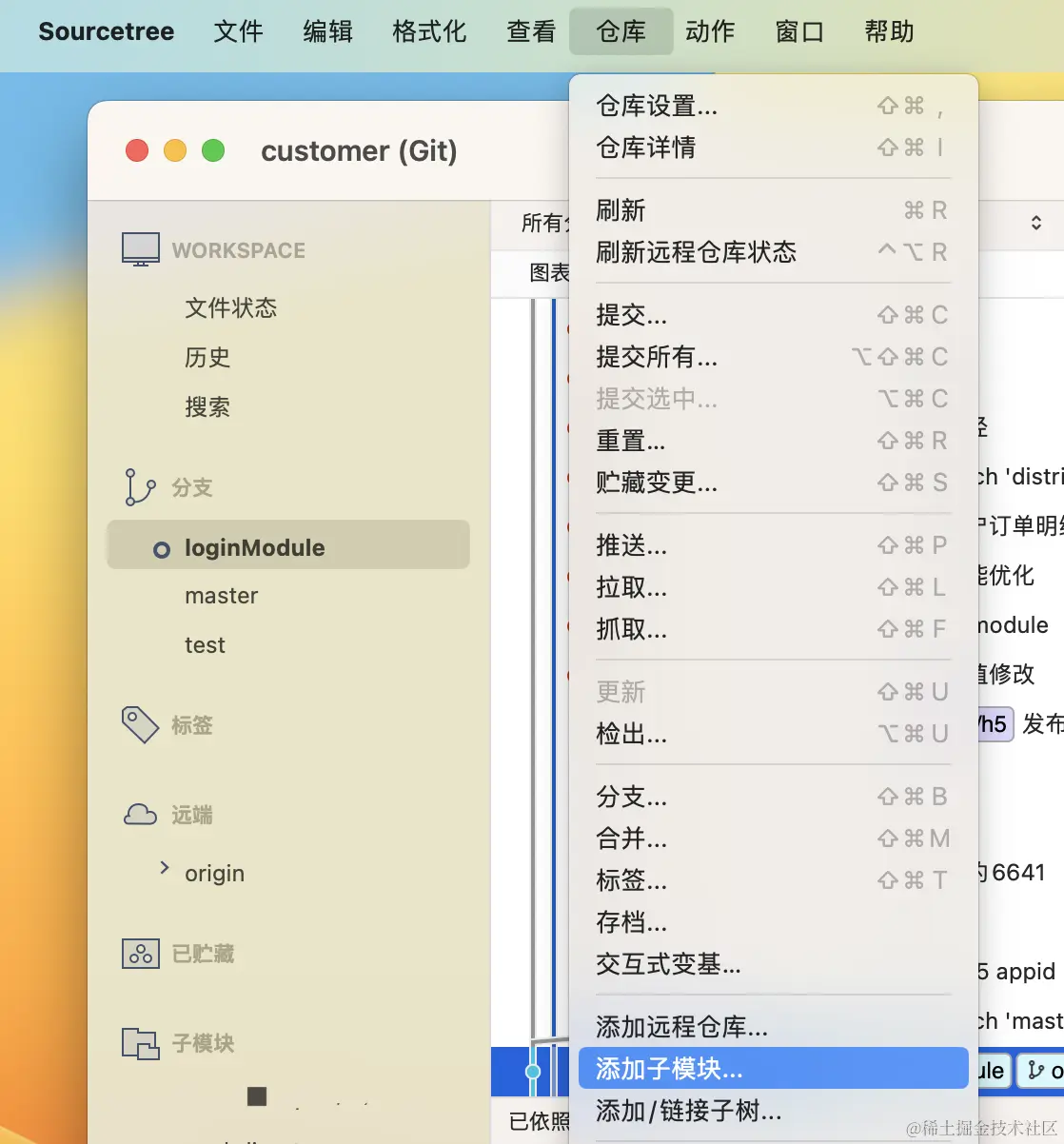Select 检出... menu item

click(x=773, y=734)
